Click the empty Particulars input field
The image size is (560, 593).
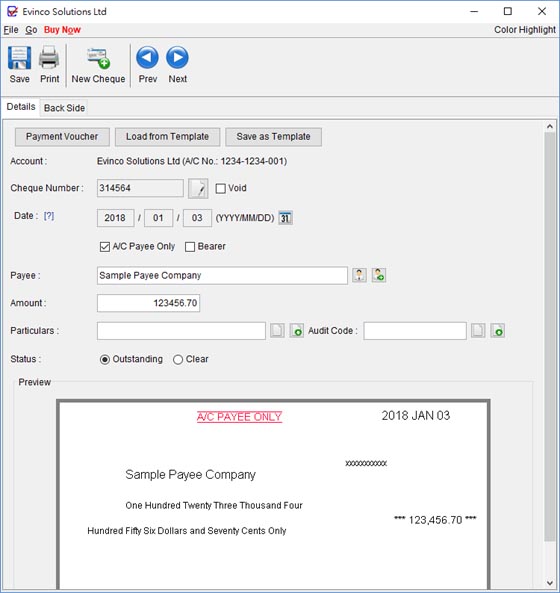coord(181,331)
